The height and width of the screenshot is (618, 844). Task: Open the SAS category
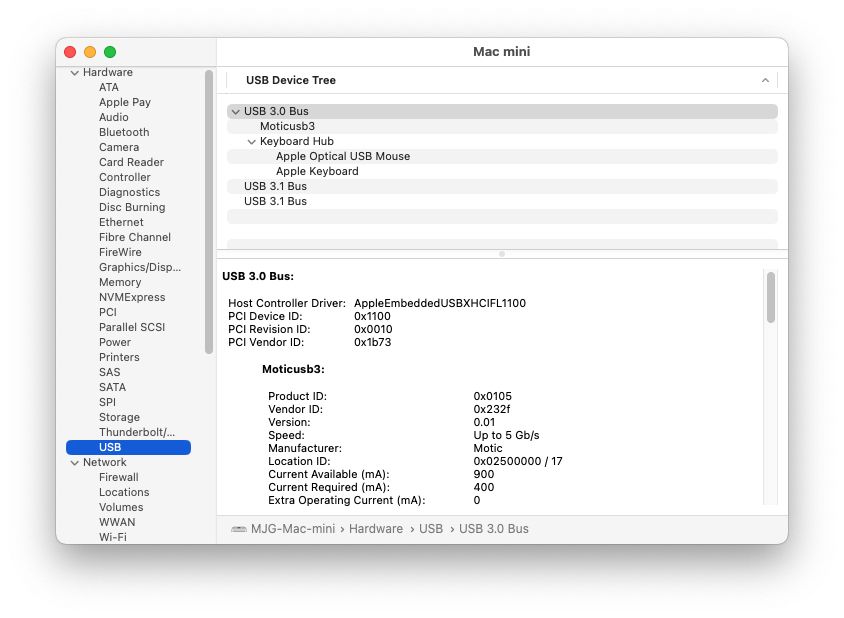tap(110, 373)
